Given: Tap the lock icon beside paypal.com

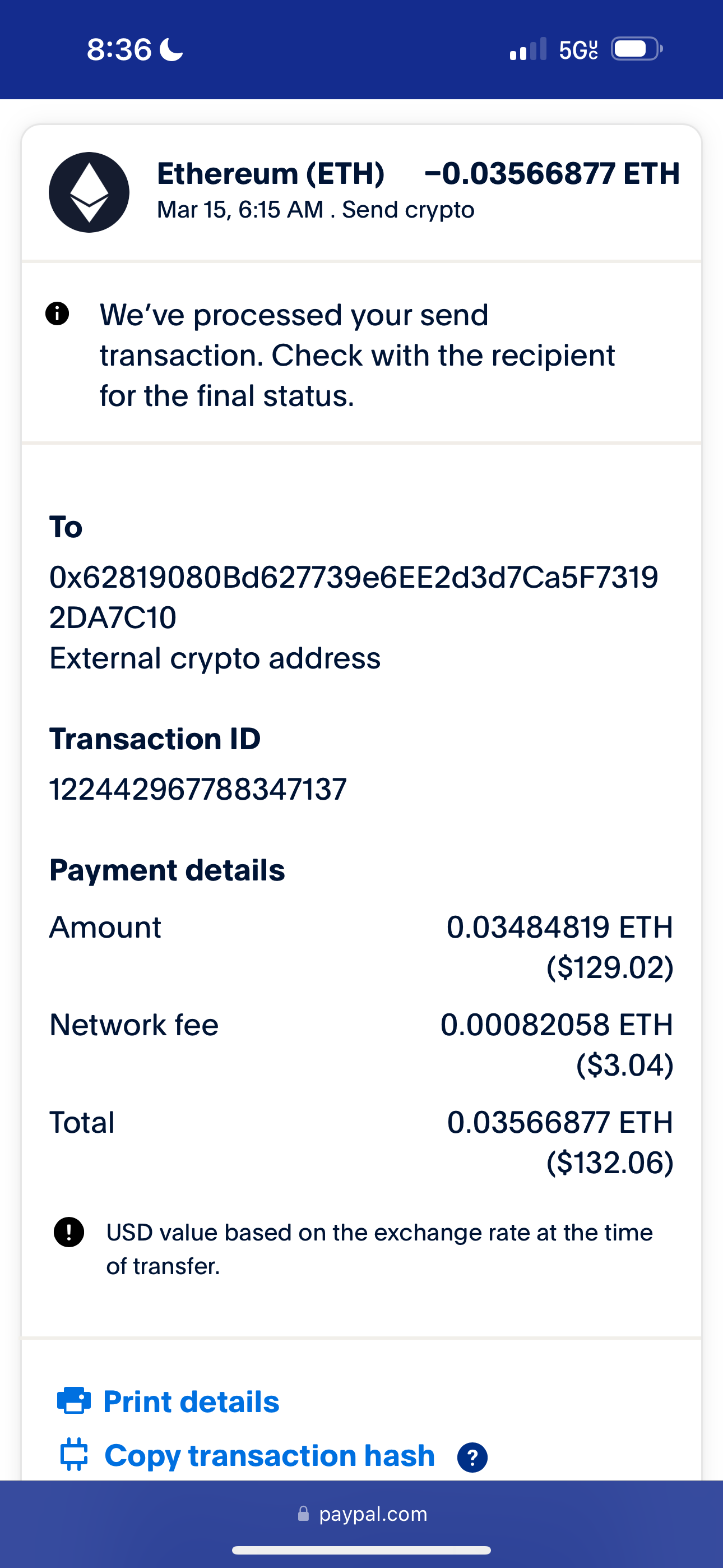Looking at the screenshot, I should click(x=303, y=1514).
